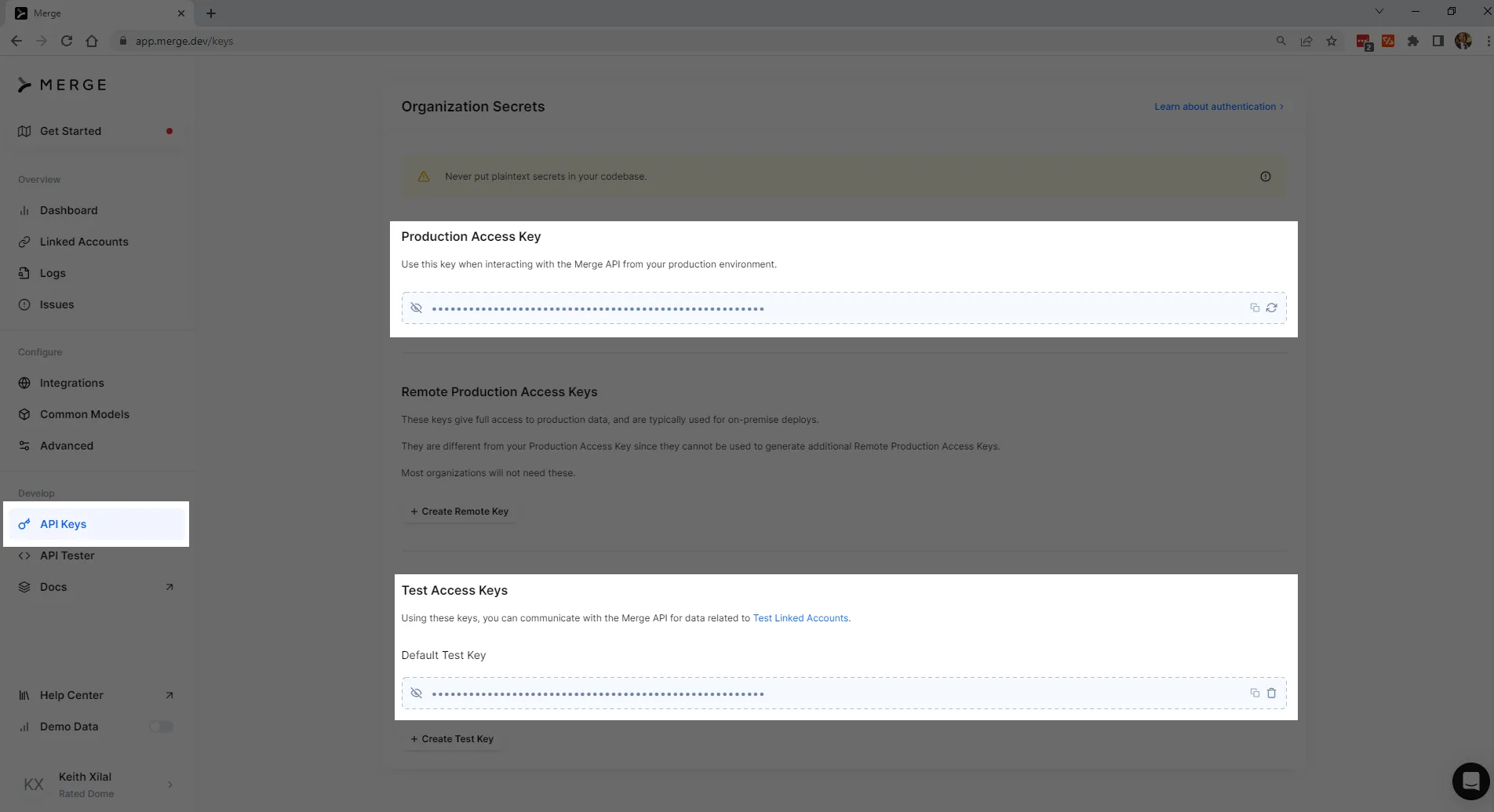Image resolution: width=1494 pixels, height=812 pixels.
Task: Open browser side panel icon
Action: point(1438,41)
